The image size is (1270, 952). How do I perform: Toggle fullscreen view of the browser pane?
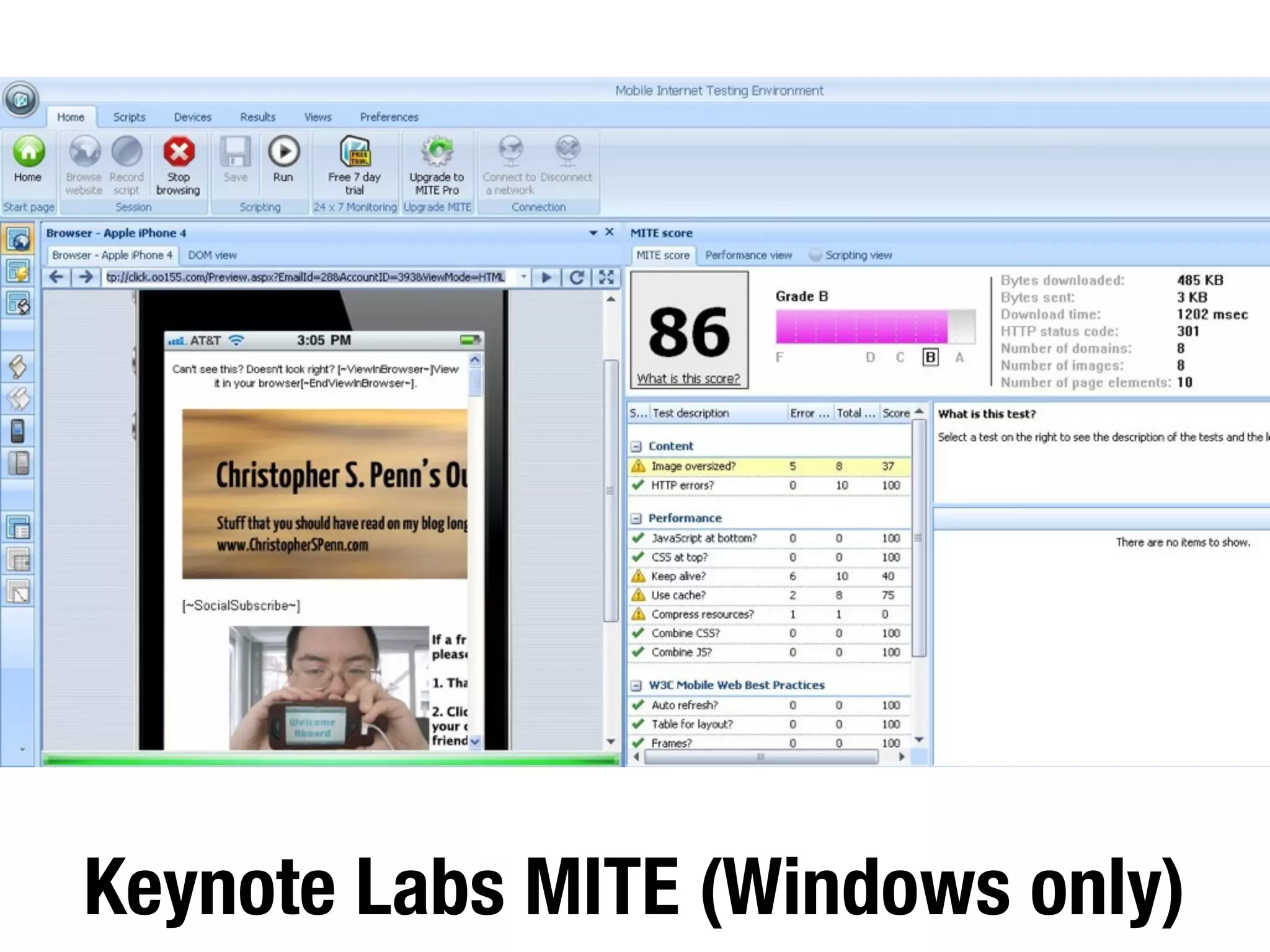606,277
